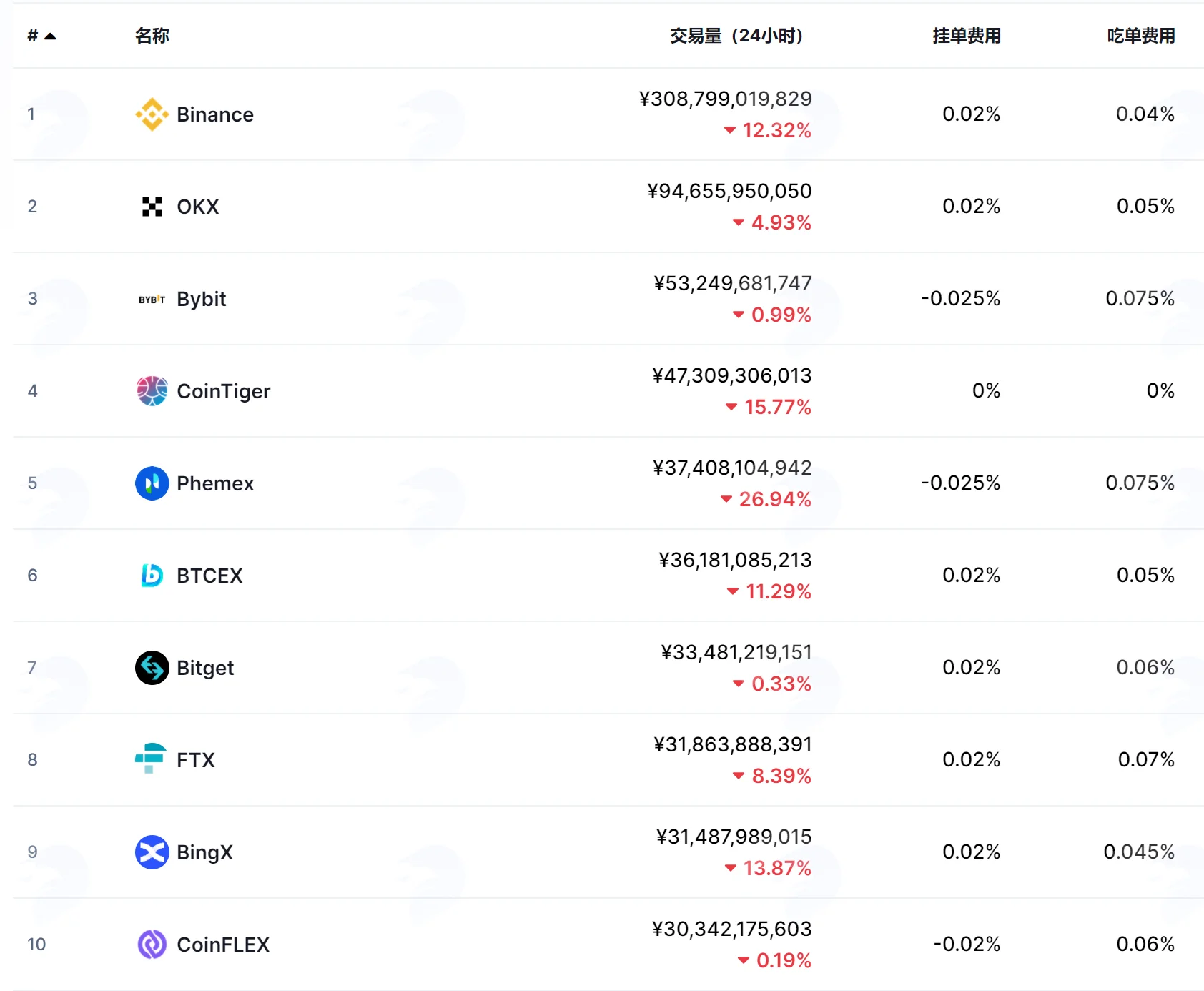Click the Phemex logo icon

152,483
